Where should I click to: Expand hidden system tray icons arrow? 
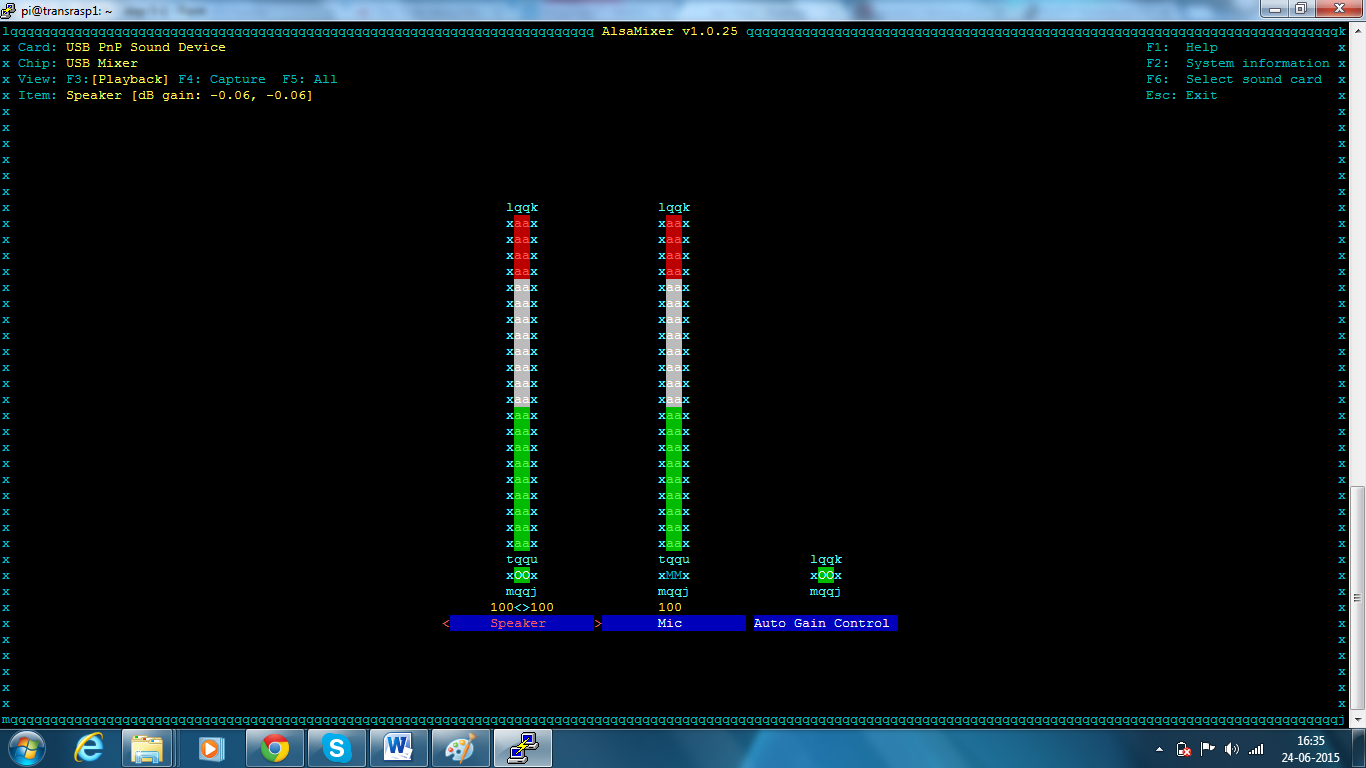(x=1159, y=749)
